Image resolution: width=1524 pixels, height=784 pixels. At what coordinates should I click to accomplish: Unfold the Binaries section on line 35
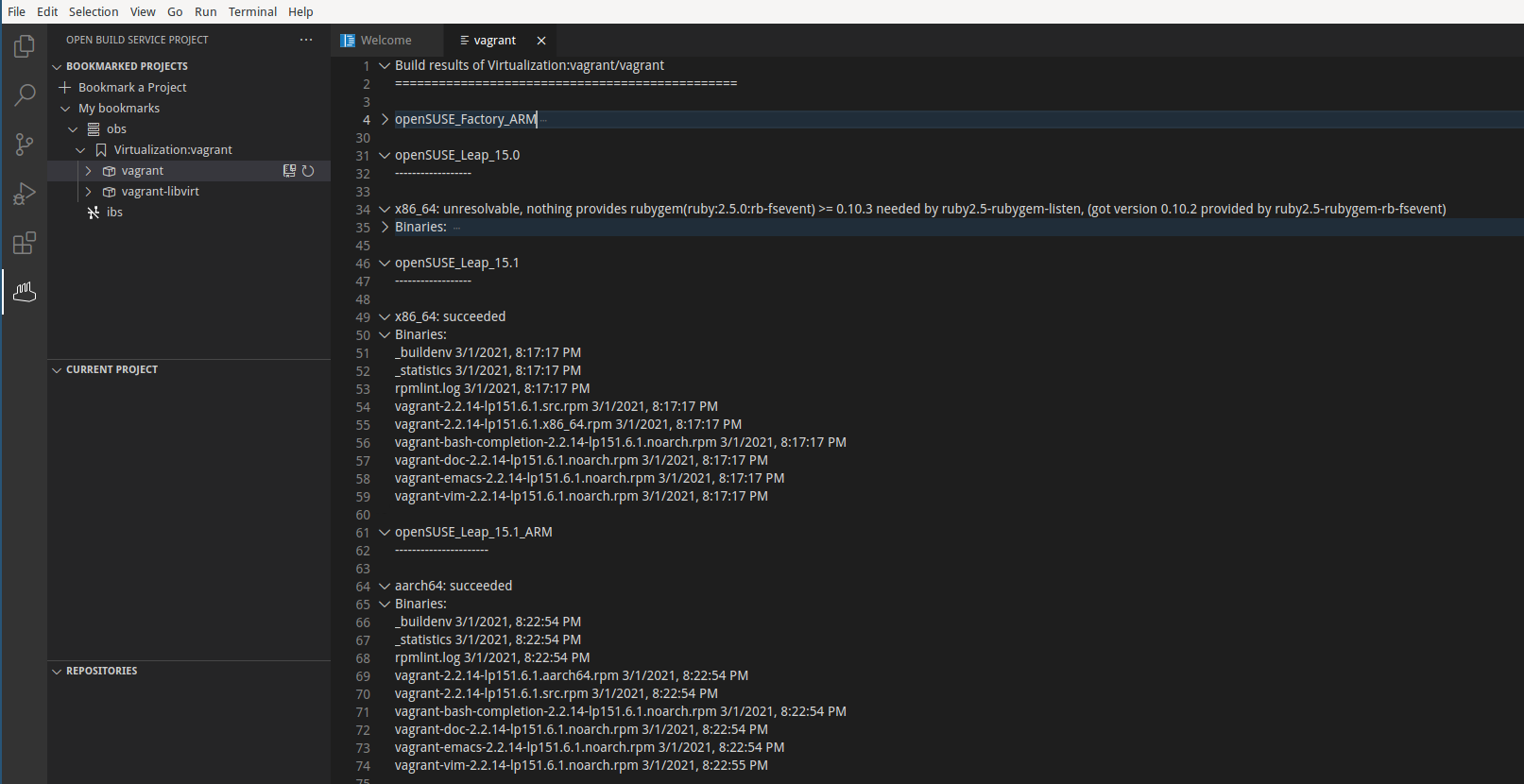tap(385, 228)
